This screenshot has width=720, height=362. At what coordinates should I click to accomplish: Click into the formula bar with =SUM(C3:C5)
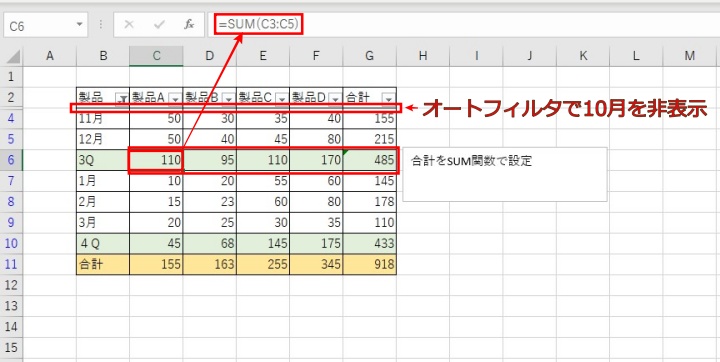coord(464,25)
